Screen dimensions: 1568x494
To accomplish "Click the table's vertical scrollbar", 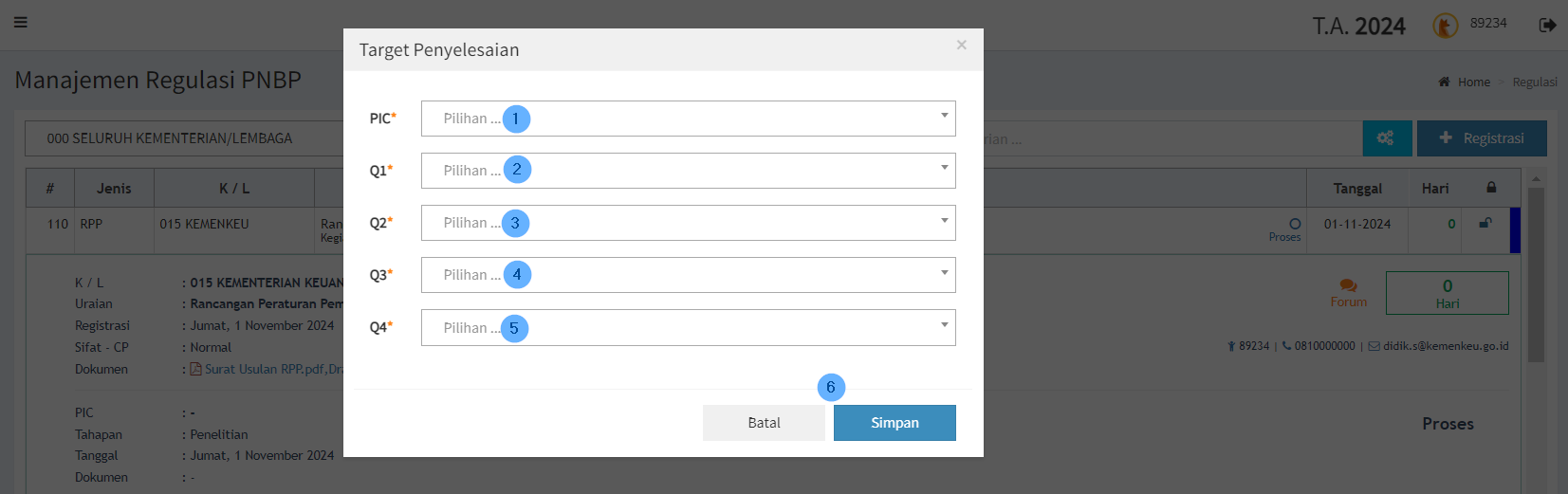I will pyautogui.click(x=1536, y=275).
